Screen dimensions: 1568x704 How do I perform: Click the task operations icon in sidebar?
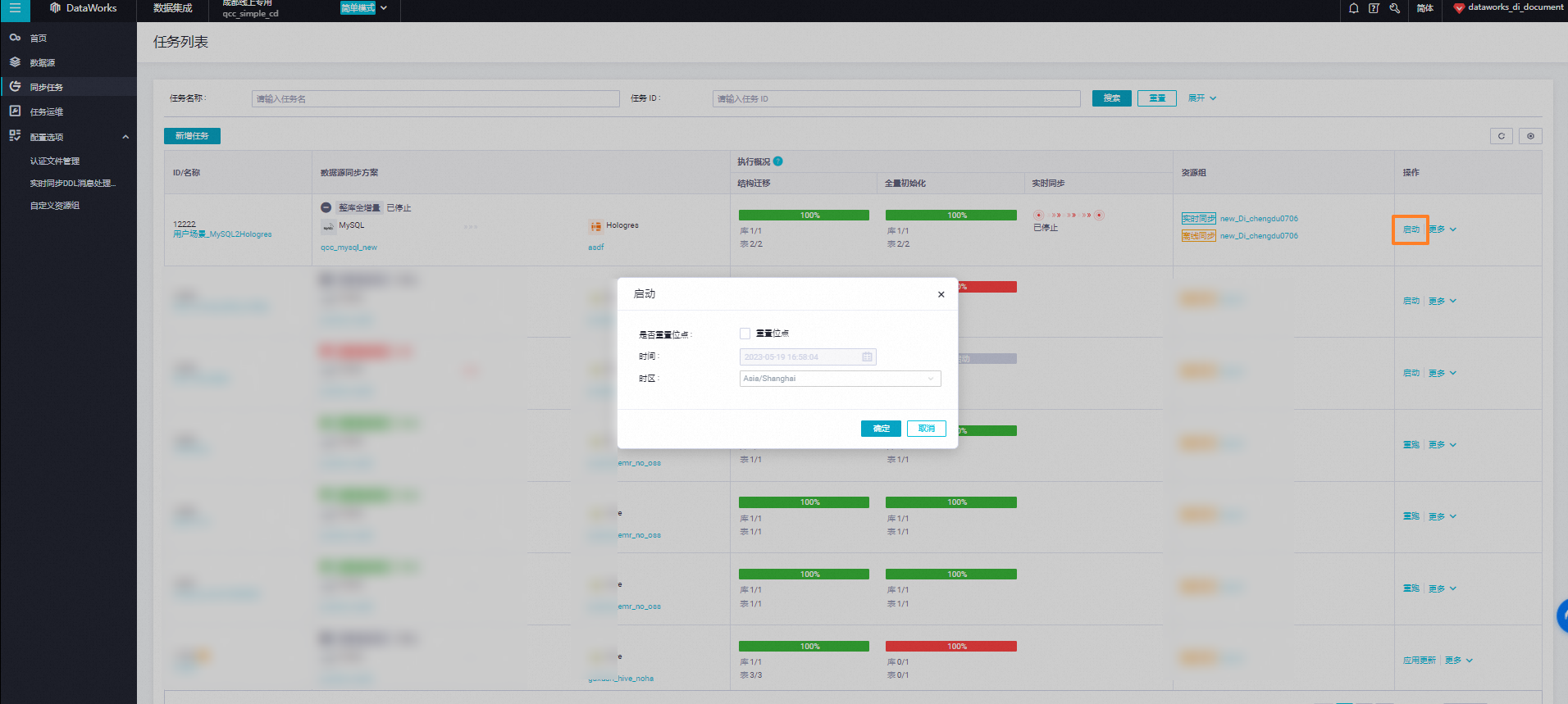pos(15,111)
